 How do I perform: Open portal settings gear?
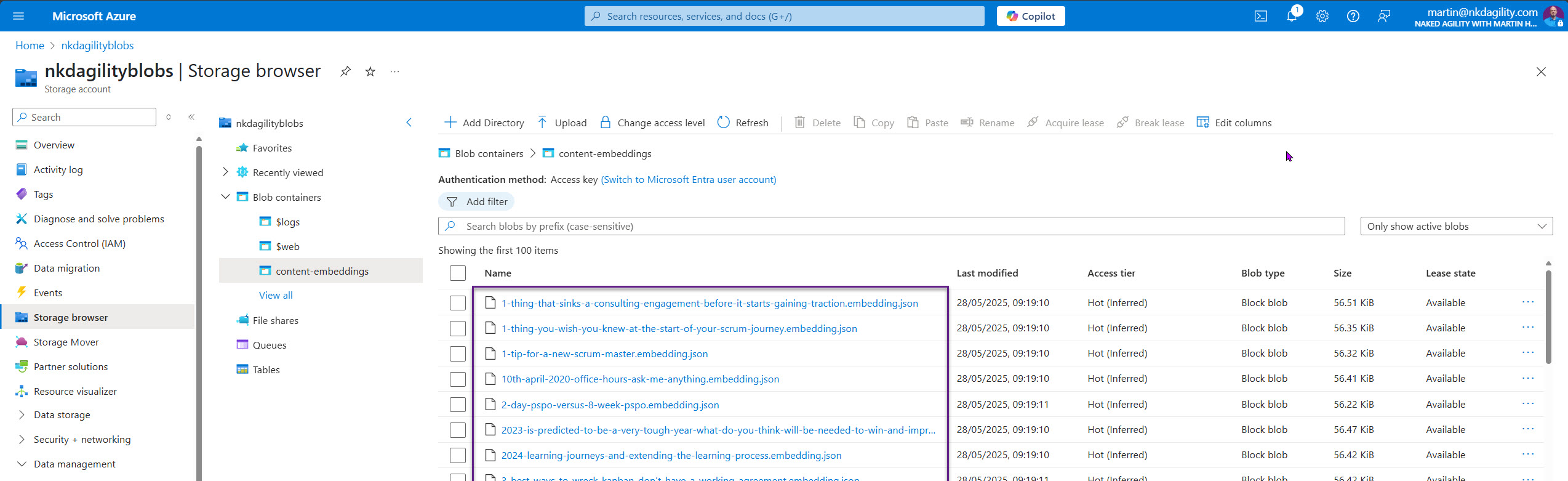[x=1322, y=16]
